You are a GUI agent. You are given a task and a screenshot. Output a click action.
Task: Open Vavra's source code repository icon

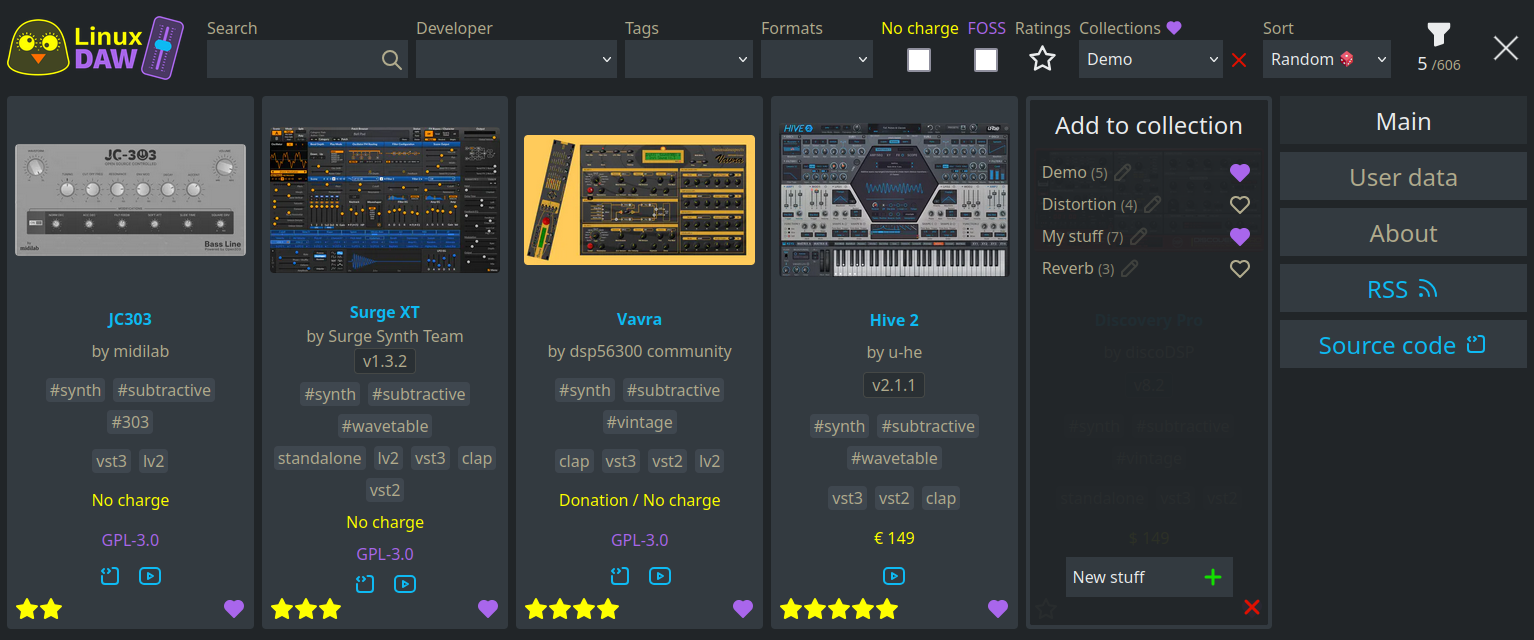619,576
